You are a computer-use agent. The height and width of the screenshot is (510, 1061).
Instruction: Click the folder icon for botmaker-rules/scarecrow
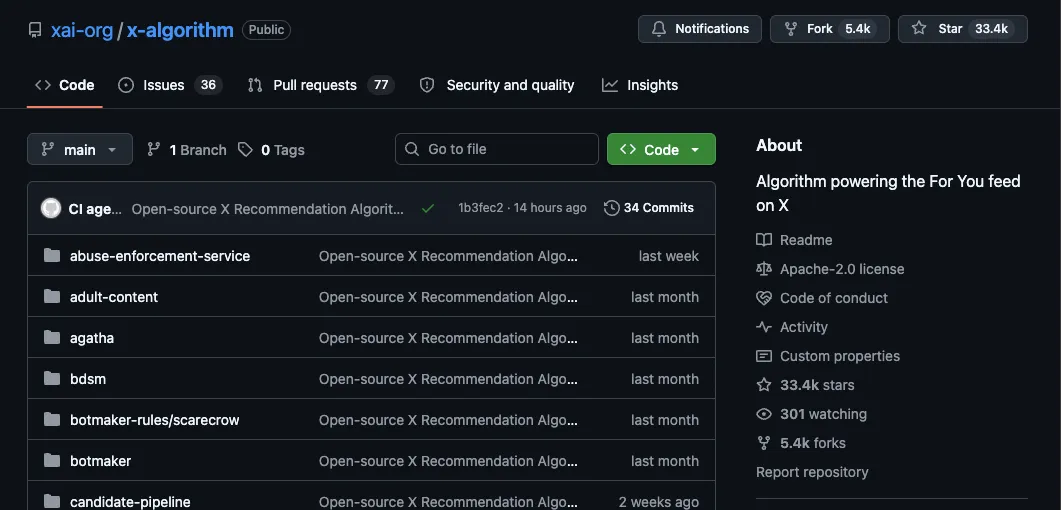click(52, 420)
